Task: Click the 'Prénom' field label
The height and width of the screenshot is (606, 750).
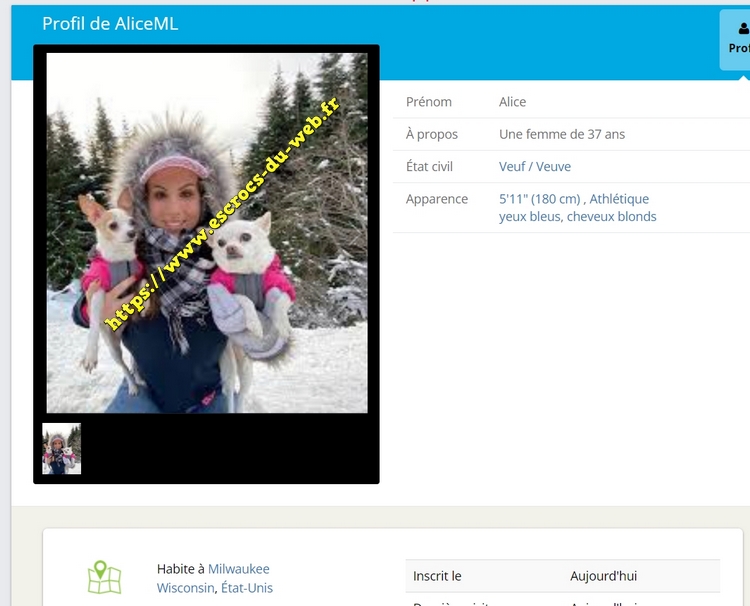Action: pyautogui.click(x=428, y=102)
